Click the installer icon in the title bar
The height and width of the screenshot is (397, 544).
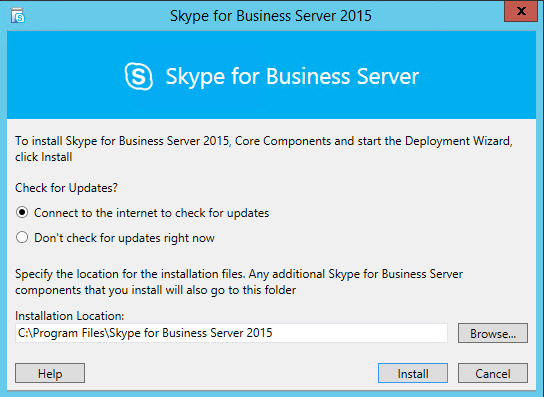[x=17, y=15]
